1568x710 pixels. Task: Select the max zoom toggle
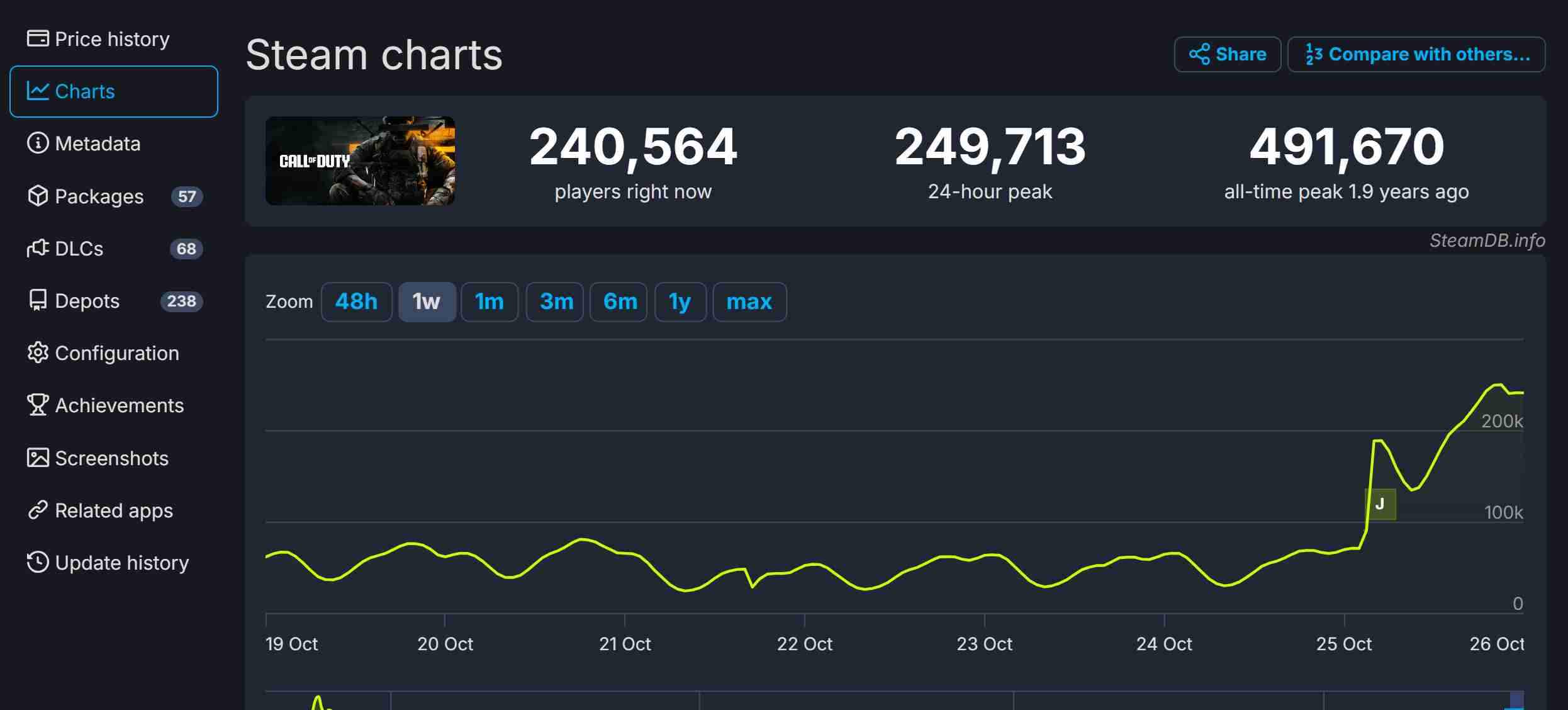749,301
